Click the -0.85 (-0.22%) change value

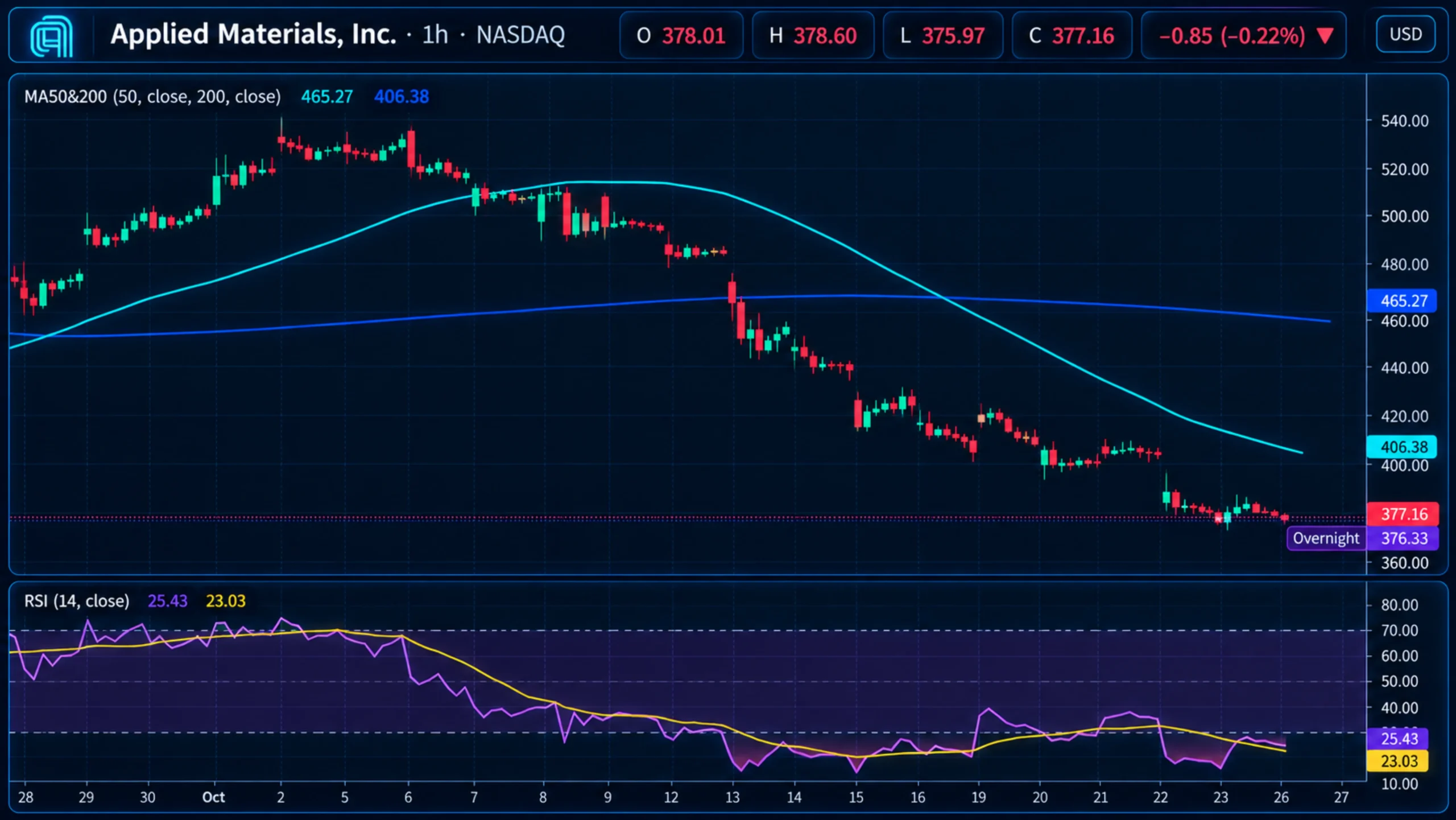coord(1232,36)
